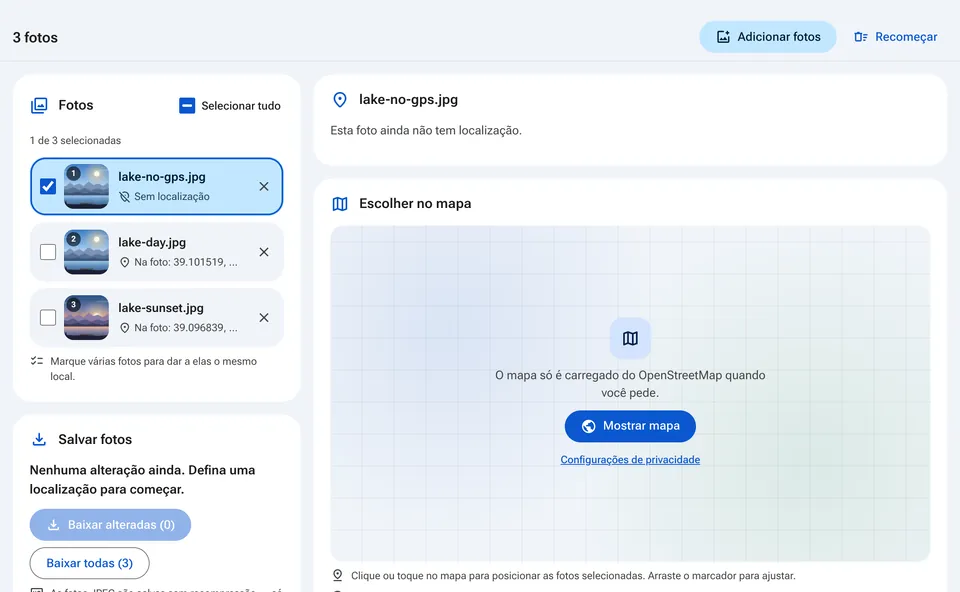
Task: Click the Adicionar fotos button
Action: click(x=768, y=37)
